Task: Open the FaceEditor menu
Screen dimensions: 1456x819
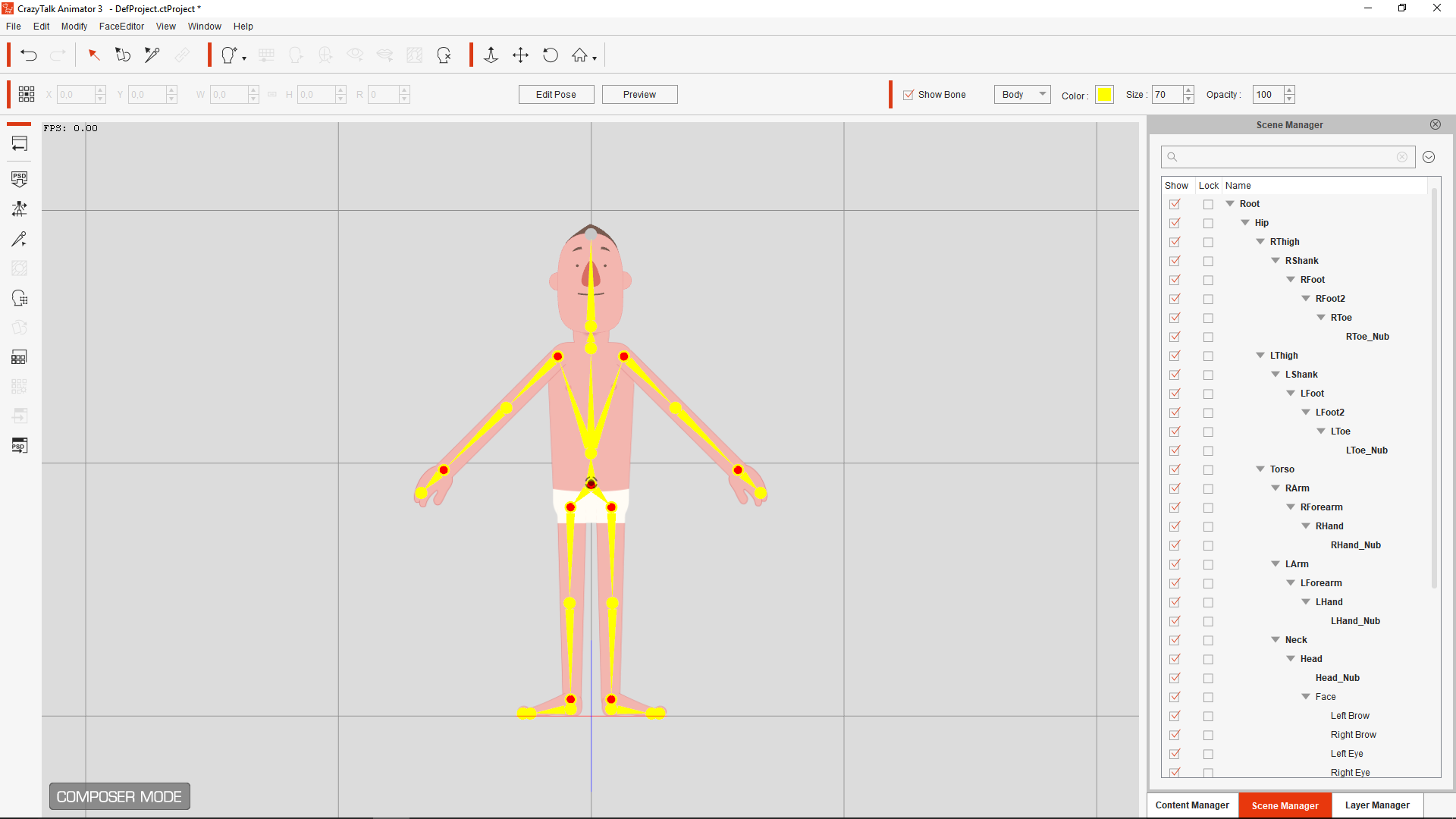Action: point(121,26)
